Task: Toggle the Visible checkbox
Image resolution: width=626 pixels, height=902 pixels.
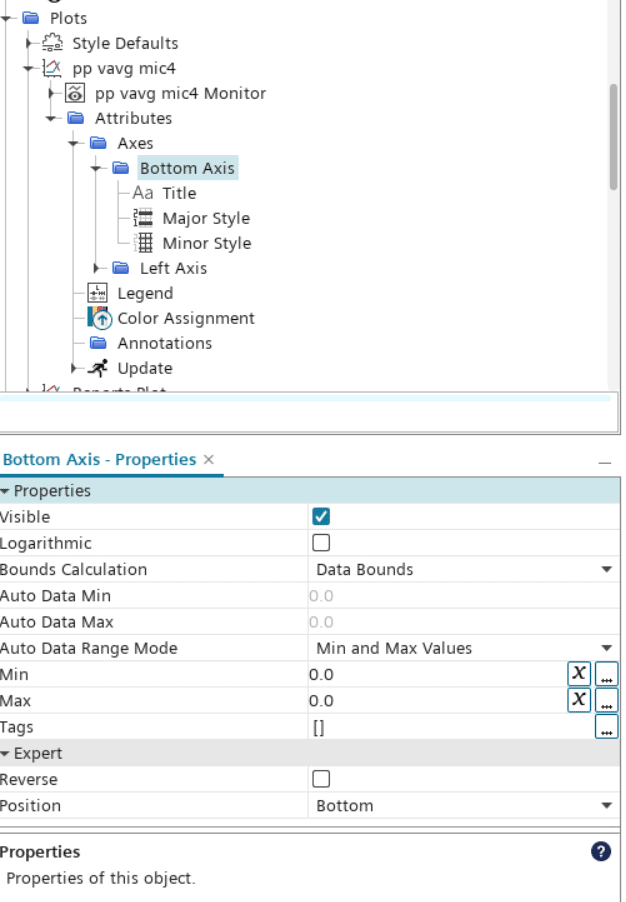Action: click(x=321, y=517)
